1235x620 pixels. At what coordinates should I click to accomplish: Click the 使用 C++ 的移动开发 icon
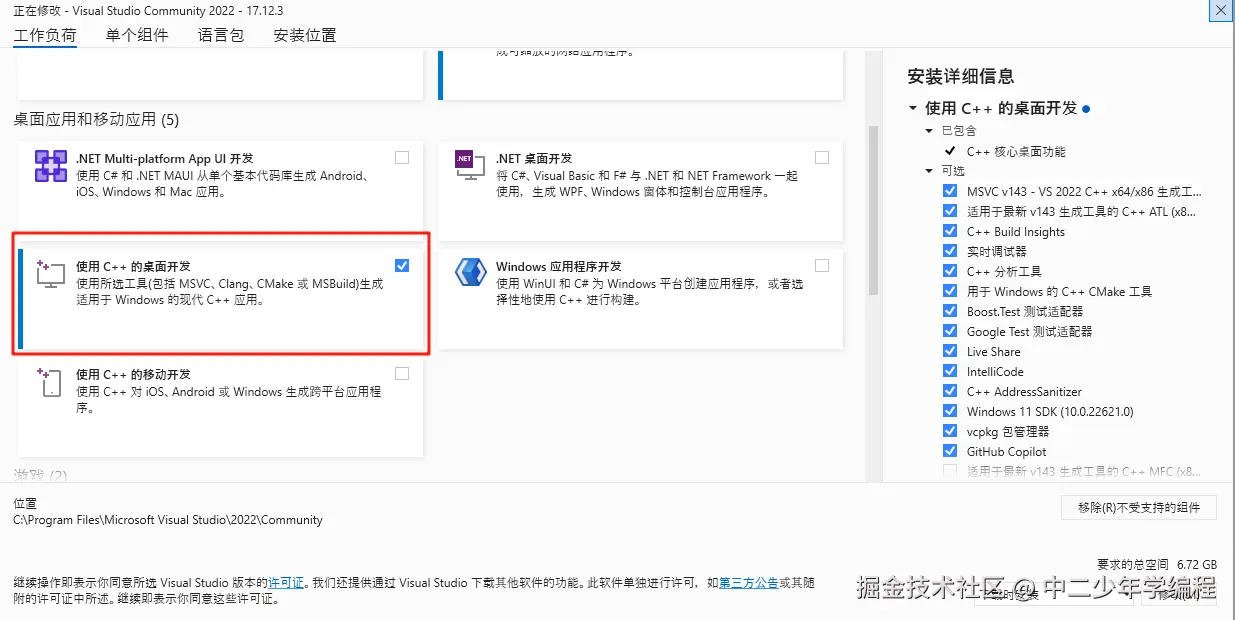pos(51,381)
